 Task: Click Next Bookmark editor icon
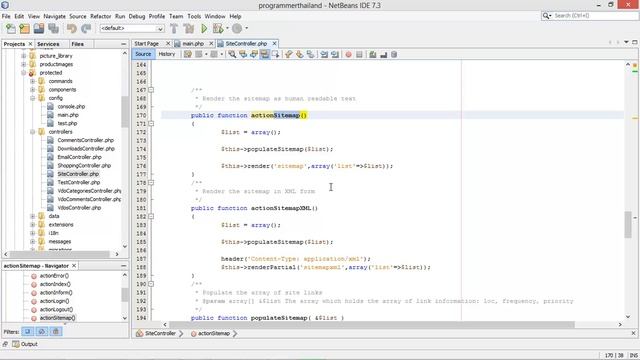tap(300, 54)
